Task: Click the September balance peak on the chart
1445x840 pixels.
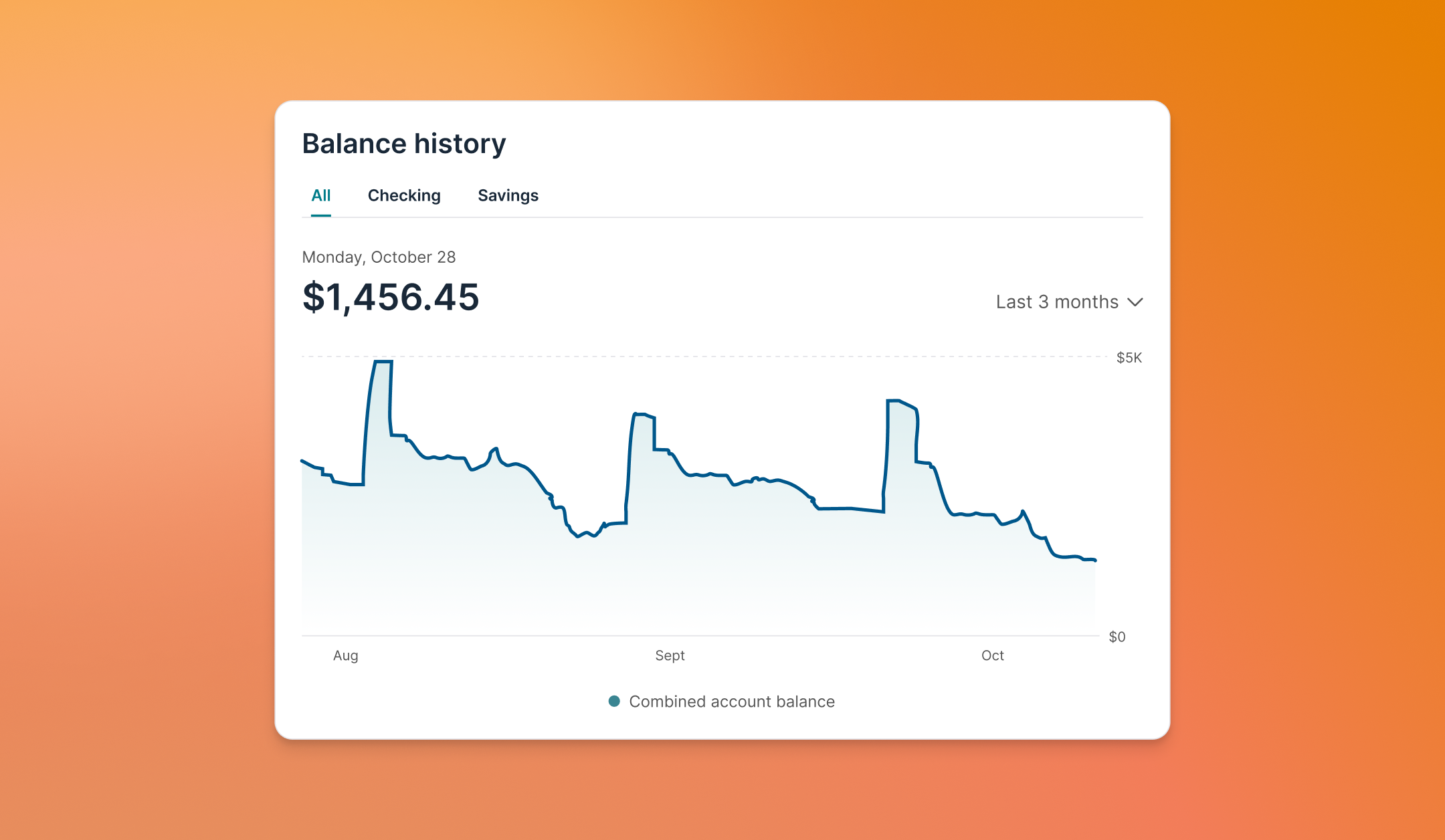Action: pyautogui.click(x=641, y=415)
